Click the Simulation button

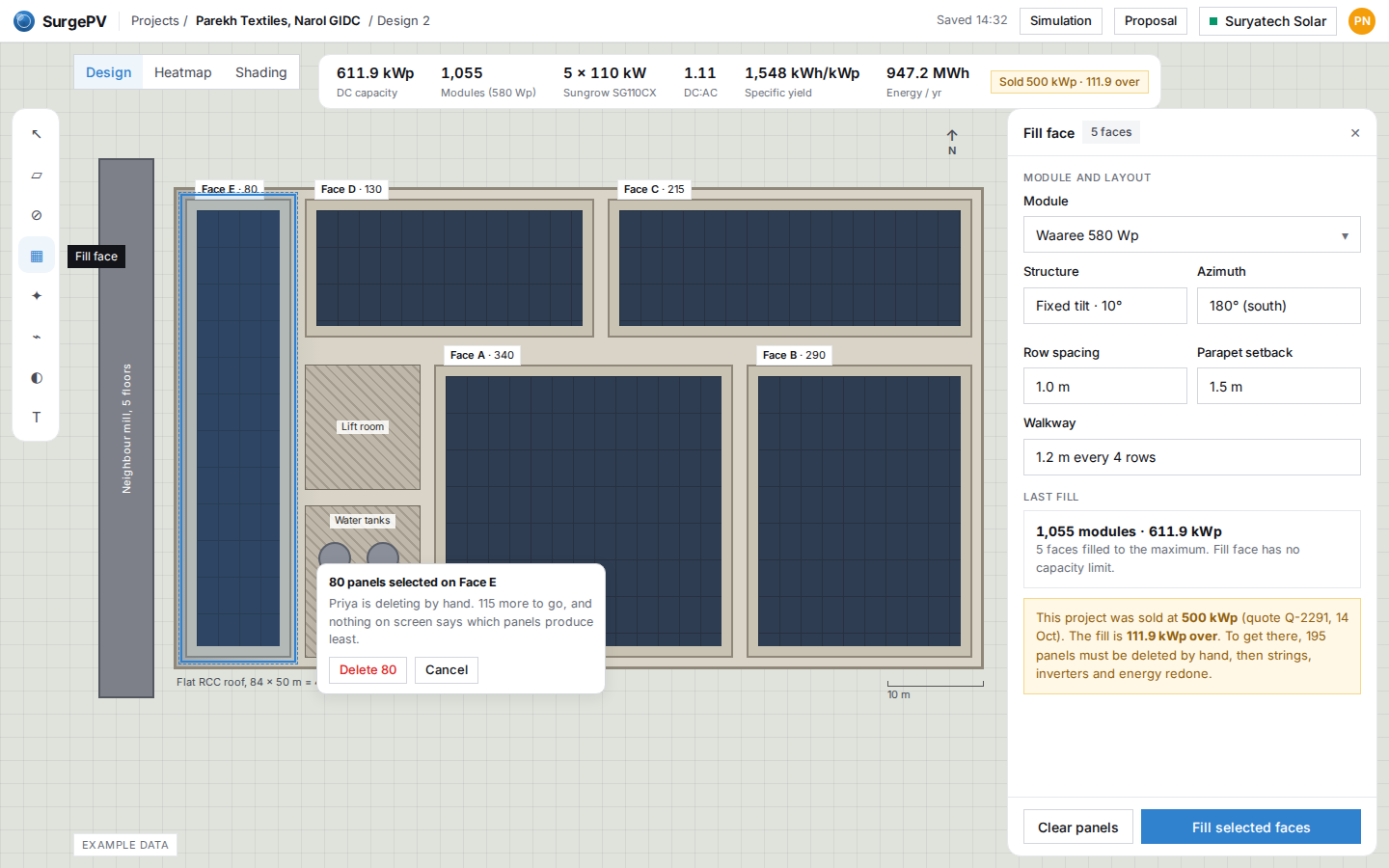1061,20
